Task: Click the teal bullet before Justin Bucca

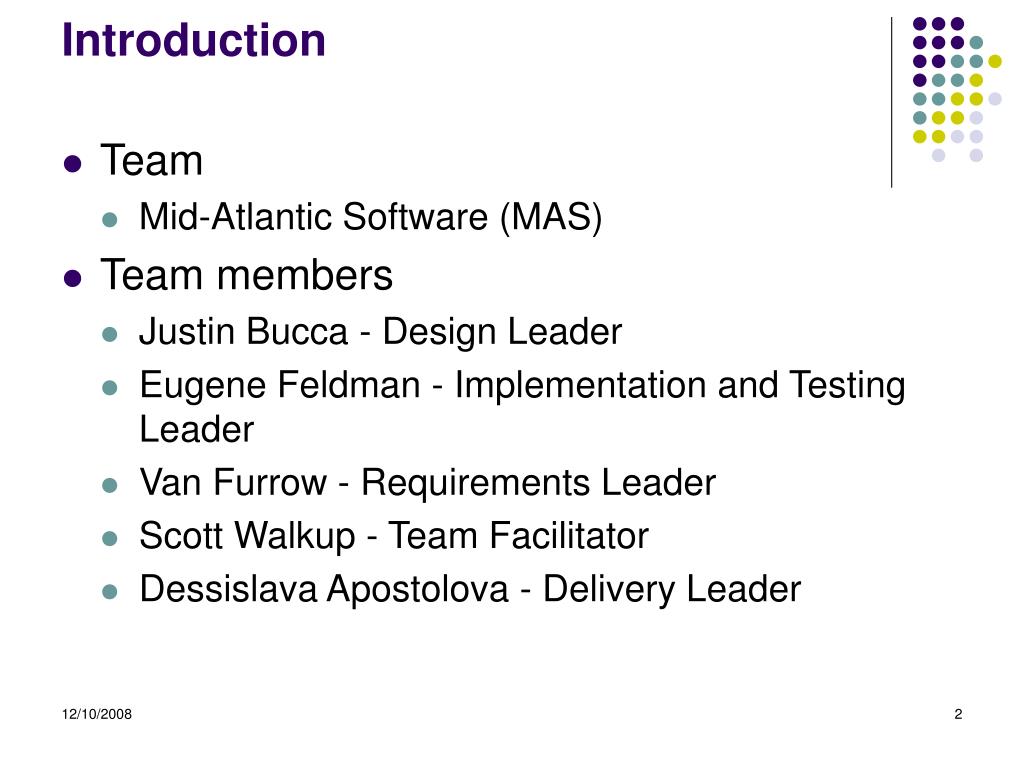Action: tap(110, 334)
